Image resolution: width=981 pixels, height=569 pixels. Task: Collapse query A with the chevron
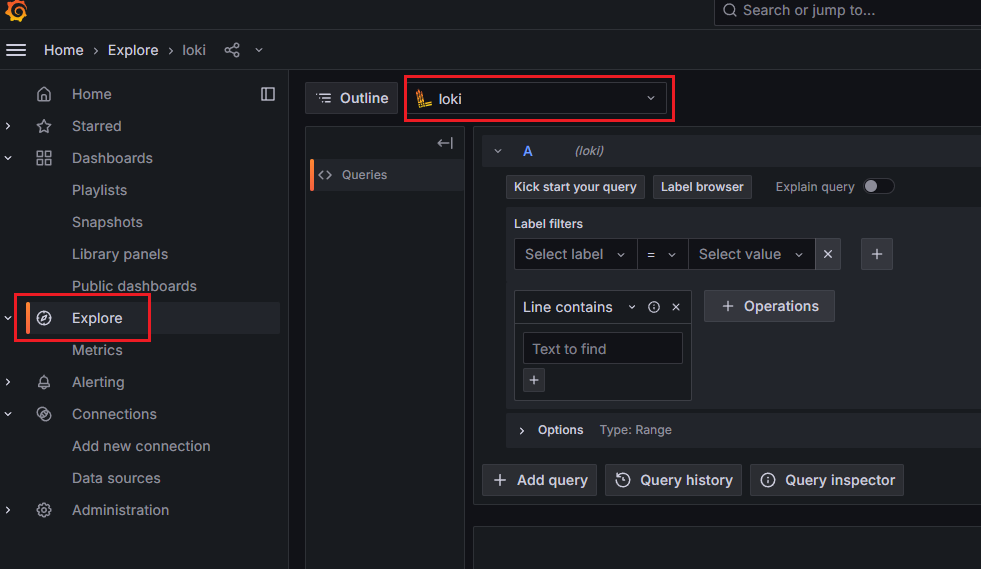click(498, 151)
